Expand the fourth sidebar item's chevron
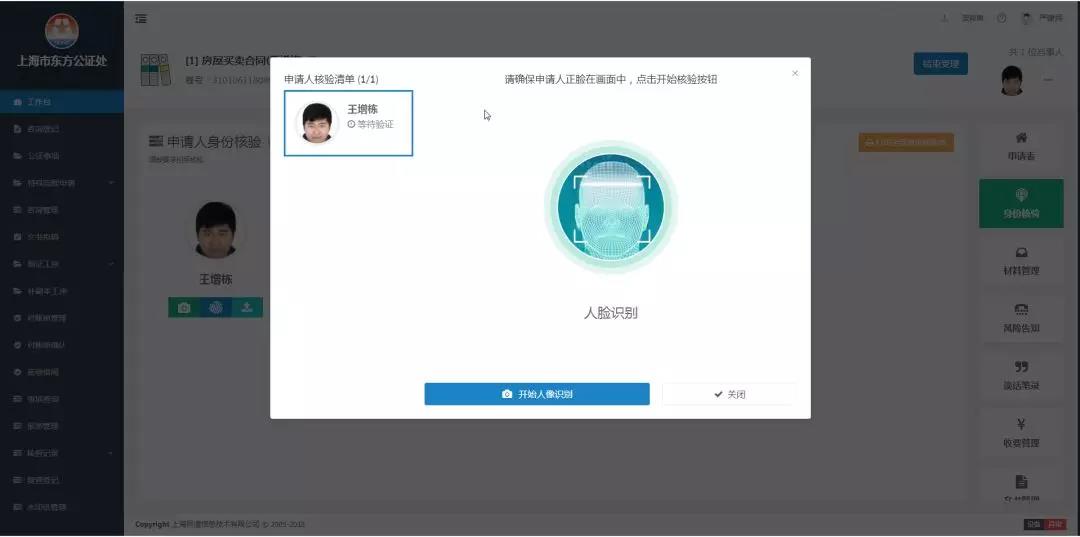The height and width of the screenshot is (537, 1080). pyautogui.click(x=111, y=183)
